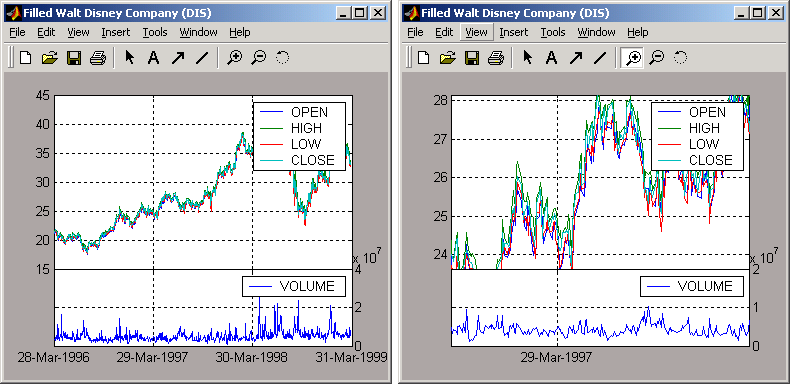Click Print icon in left window
This screenshot has height=384, width=790.
(x=98, y=58)
